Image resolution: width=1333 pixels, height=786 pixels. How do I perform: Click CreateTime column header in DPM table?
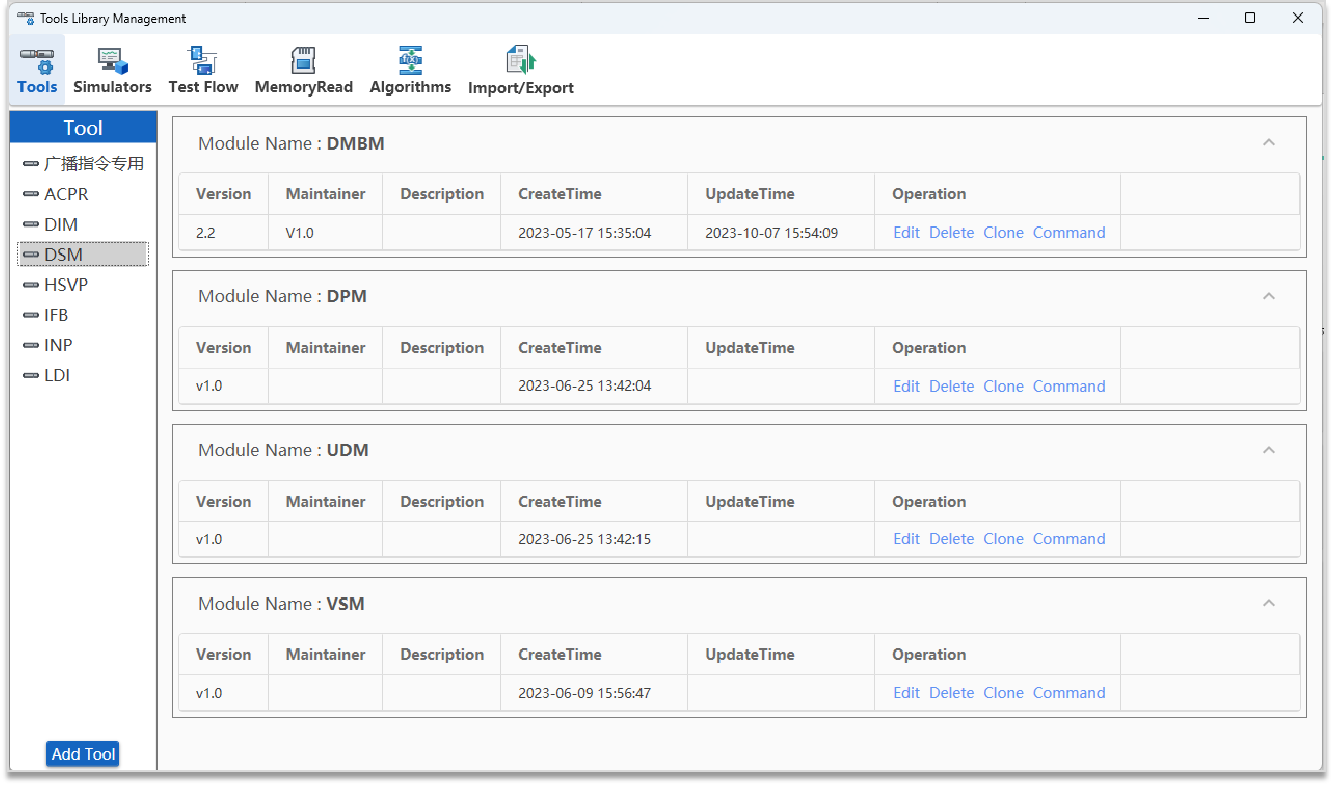(594, 348)
